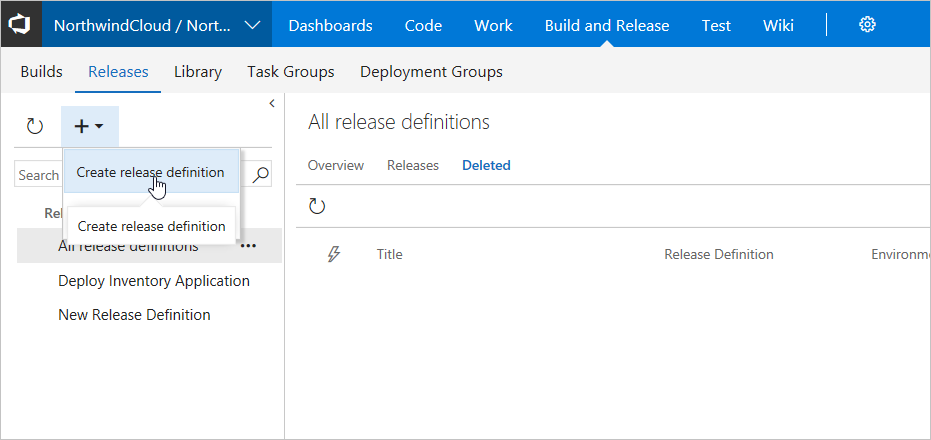Click the lightning bolt column header
This screenshot has height=440, width=931.
tap(334, 255)
